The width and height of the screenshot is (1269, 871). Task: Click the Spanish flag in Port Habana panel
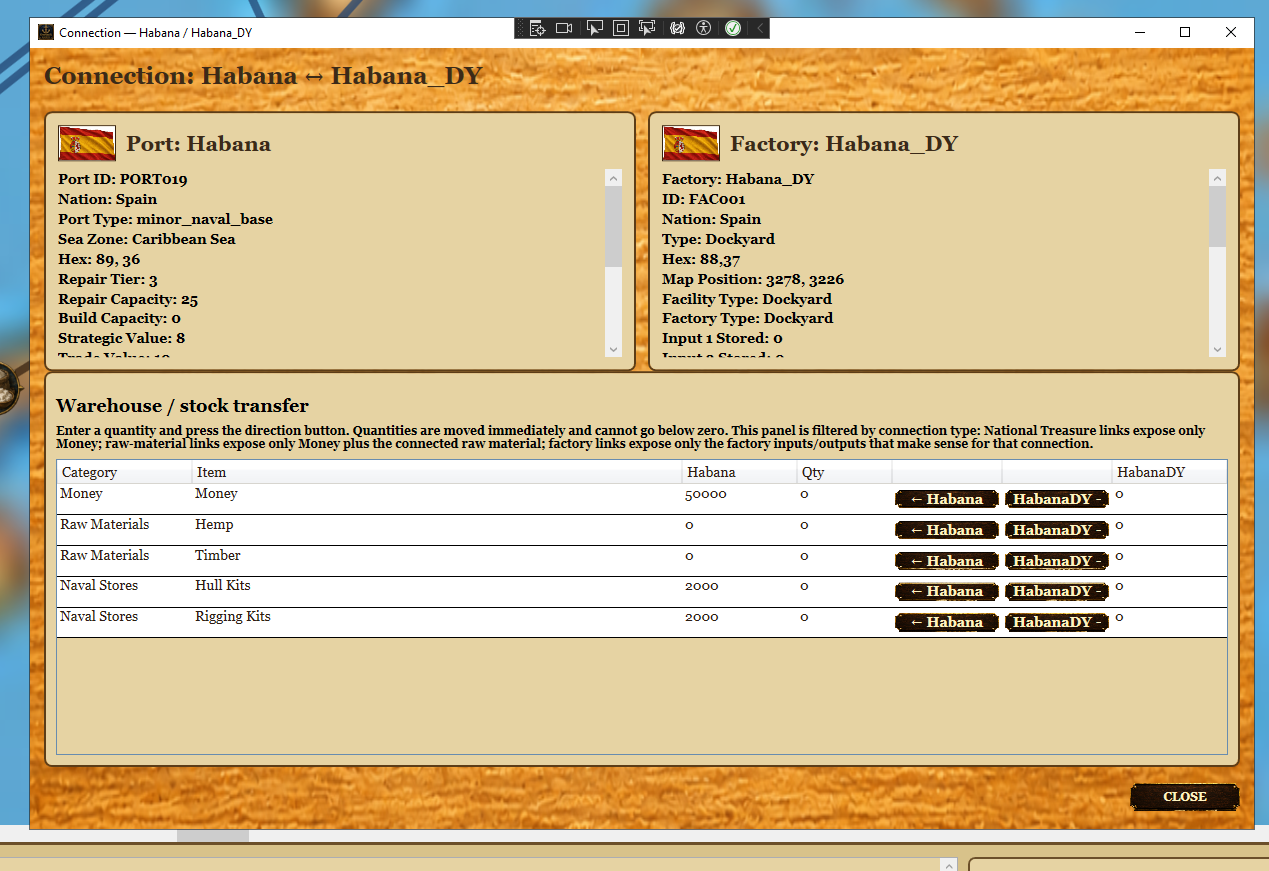[87, 143]
